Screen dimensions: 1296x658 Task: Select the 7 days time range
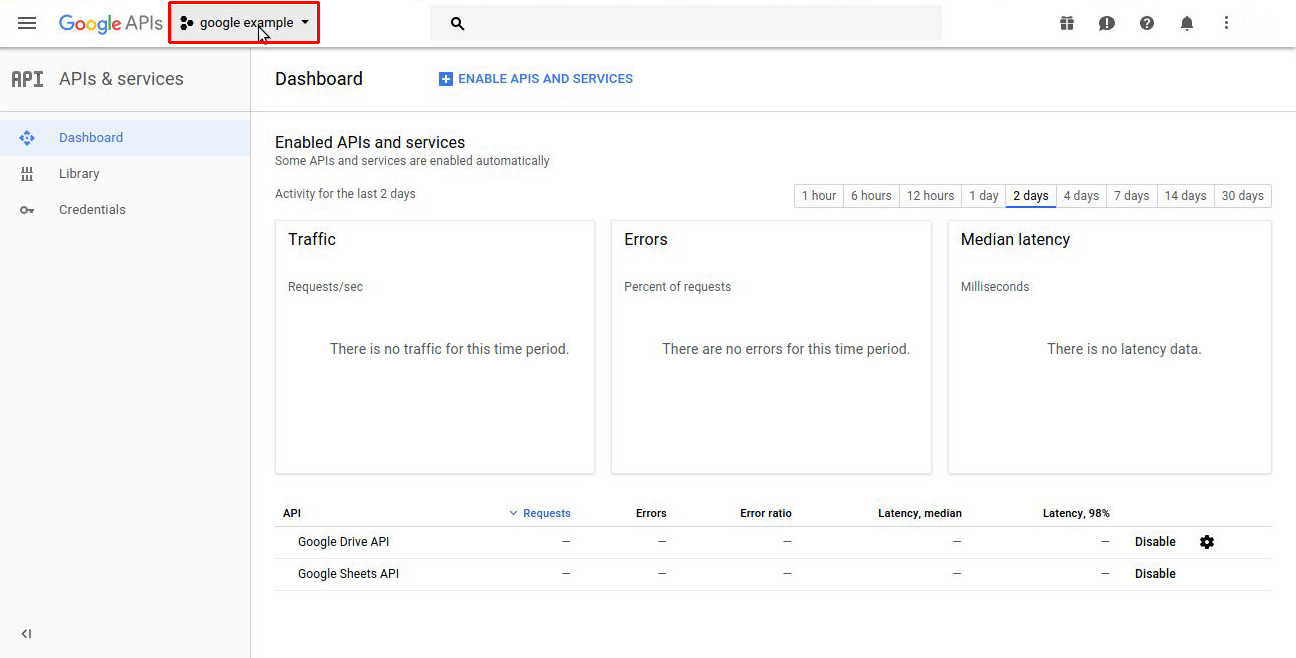tap(1132, 196)
